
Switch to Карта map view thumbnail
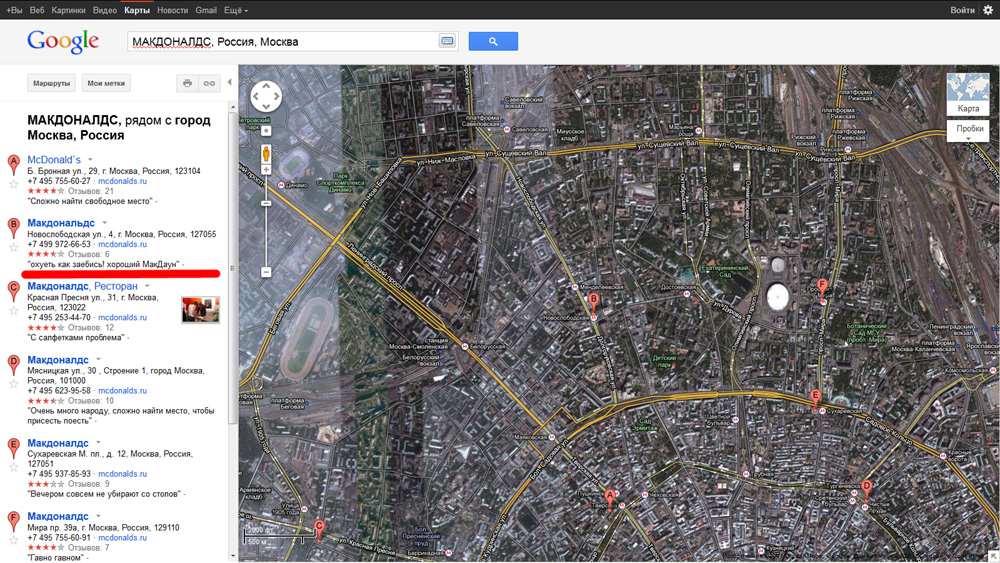pyautogui.click(x=967, y=94)
